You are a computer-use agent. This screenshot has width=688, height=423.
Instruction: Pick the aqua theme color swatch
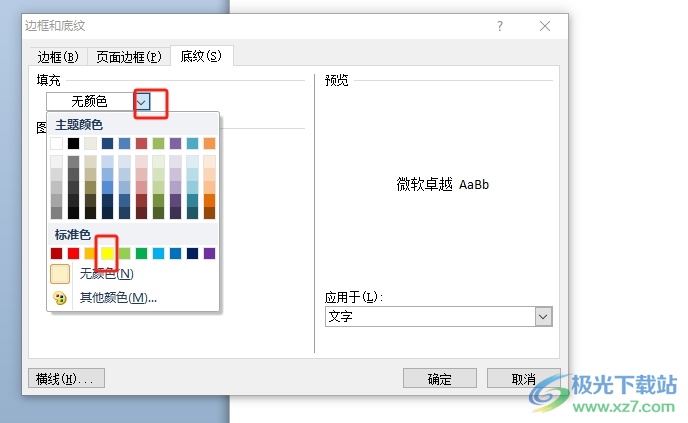pos(192,143)
